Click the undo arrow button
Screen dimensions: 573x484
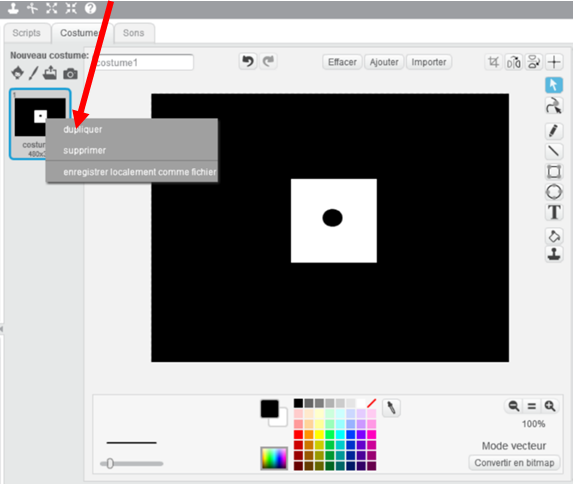[x=248, y=61]
